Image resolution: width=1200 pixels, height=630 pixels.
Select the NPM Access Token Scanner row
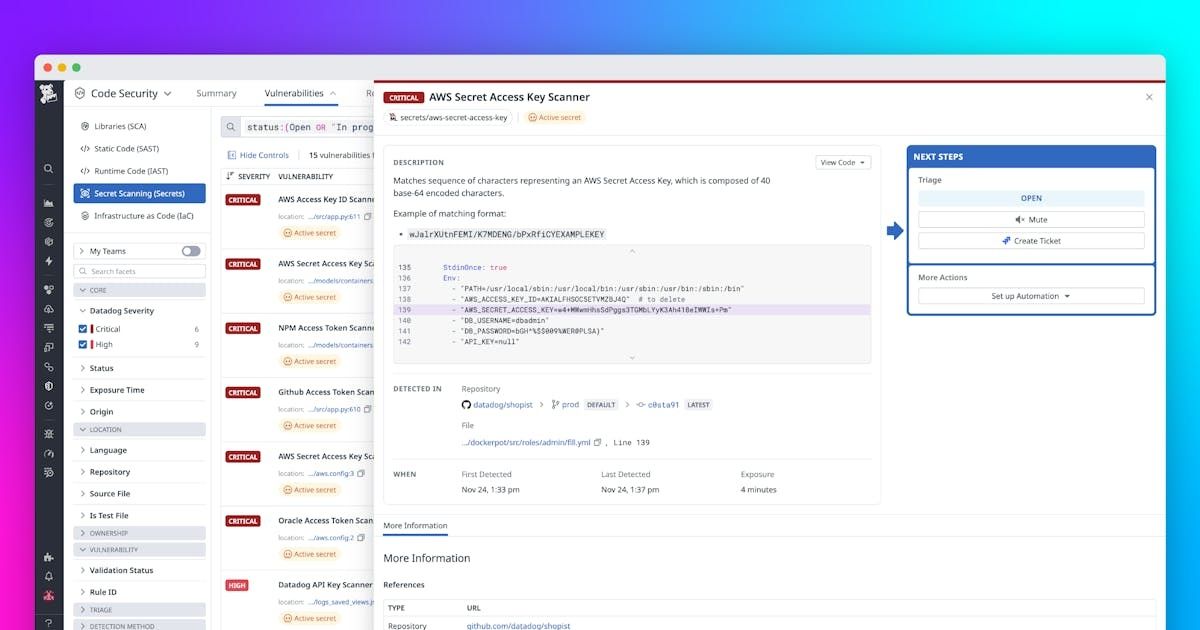coord(296,345)
